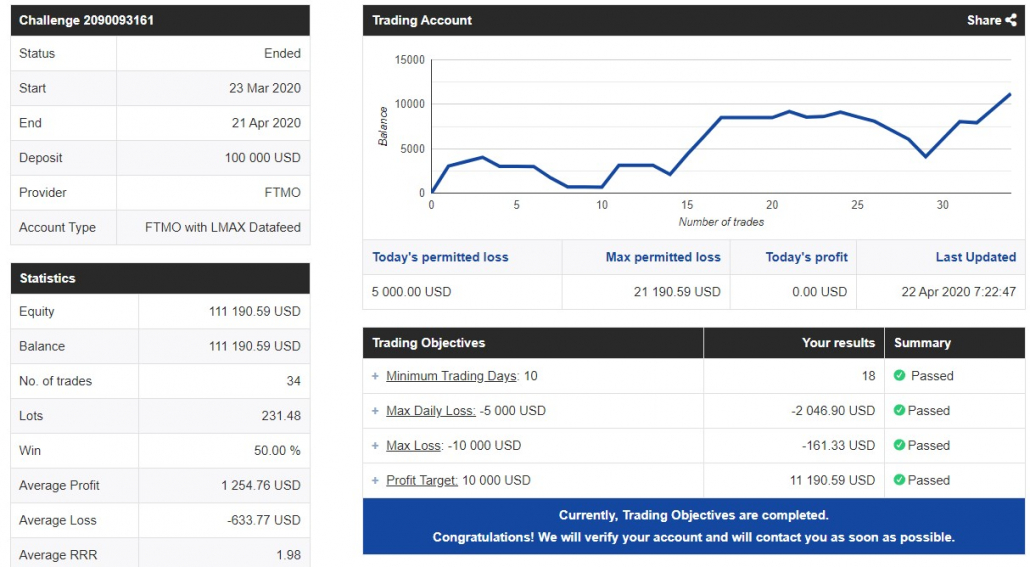Click the Share icon in Trading Account header
The image size is (1030, 567).
(x=1010, y=20)
